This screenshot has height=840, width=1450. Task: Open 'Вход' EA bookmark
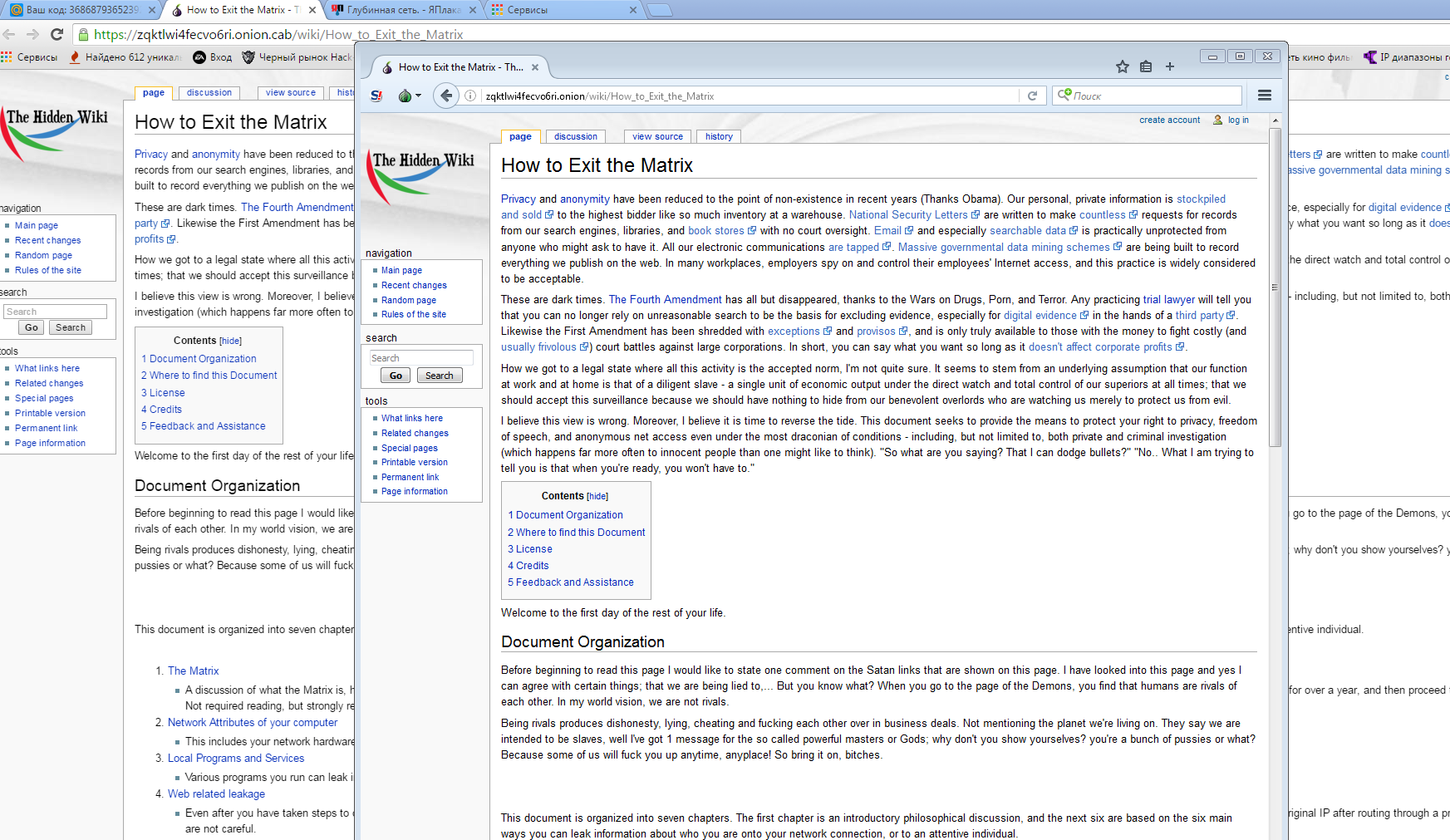point(213,57)
